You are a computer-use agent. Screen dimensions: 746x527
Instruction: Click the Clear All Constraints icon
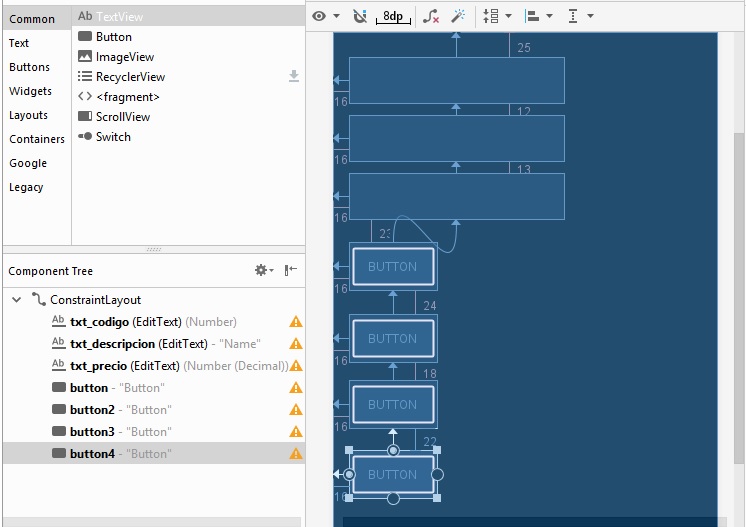(431, 16)
